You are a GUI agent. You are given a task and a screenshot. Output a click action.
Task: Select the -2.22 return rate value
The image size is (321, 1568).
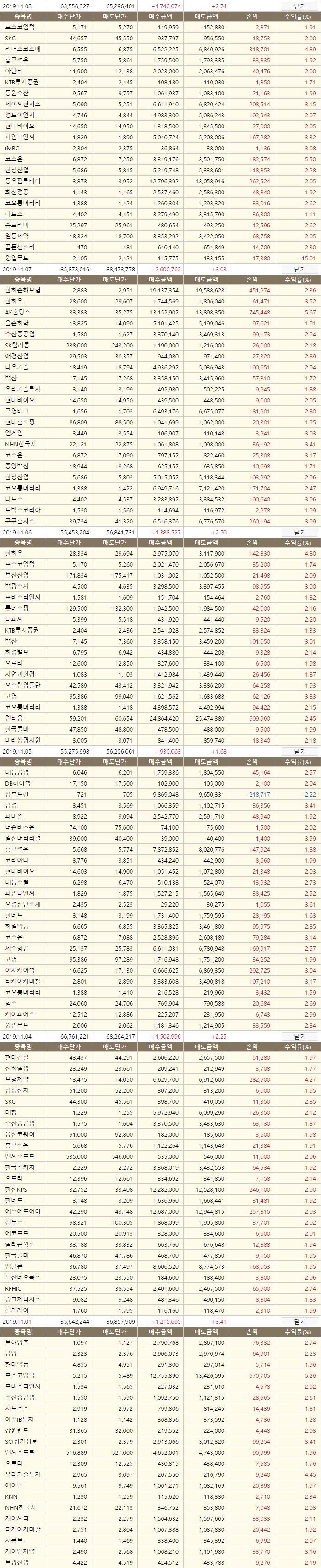(310, 794)
